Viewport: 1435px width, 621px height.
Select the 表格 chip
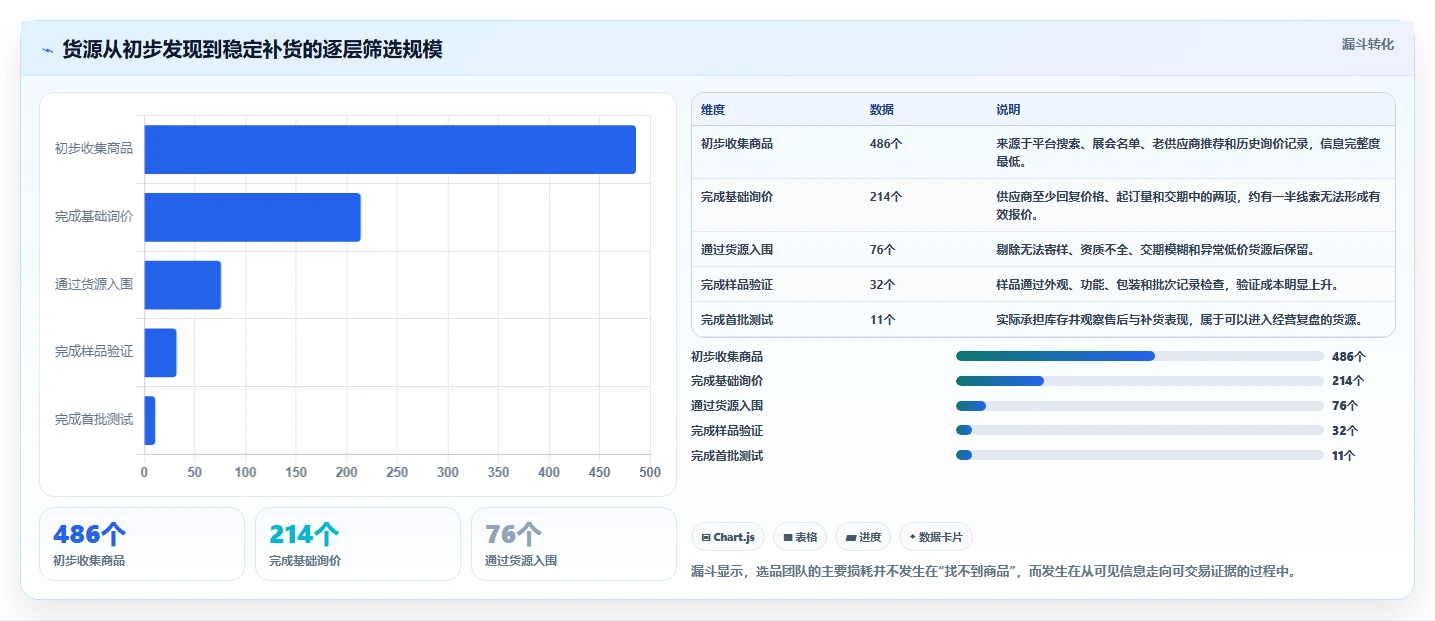coord(800,537)
